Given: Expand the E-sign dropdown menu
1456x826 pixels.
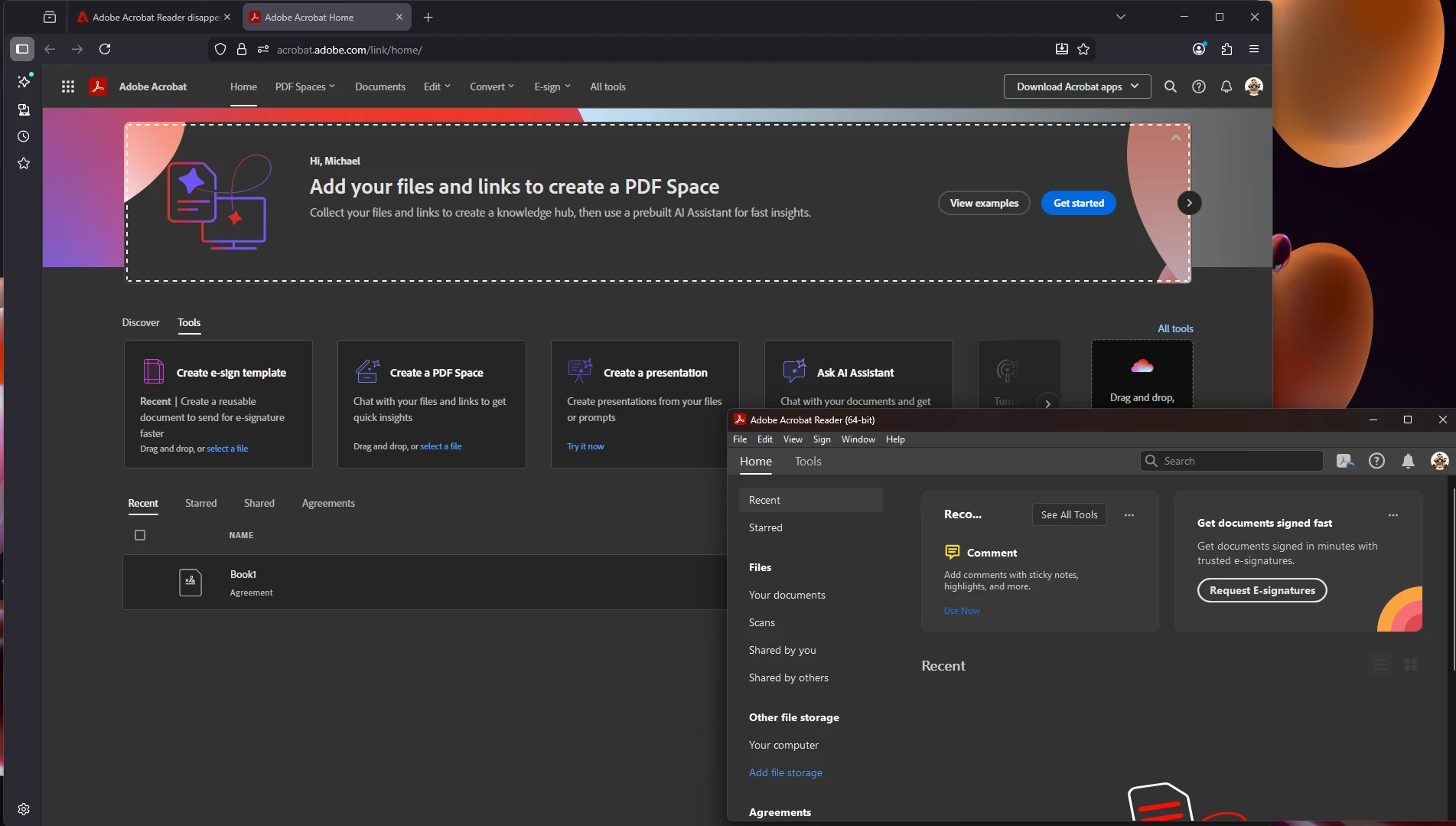Looking at the screenshot, I should (x=552, y=87).
